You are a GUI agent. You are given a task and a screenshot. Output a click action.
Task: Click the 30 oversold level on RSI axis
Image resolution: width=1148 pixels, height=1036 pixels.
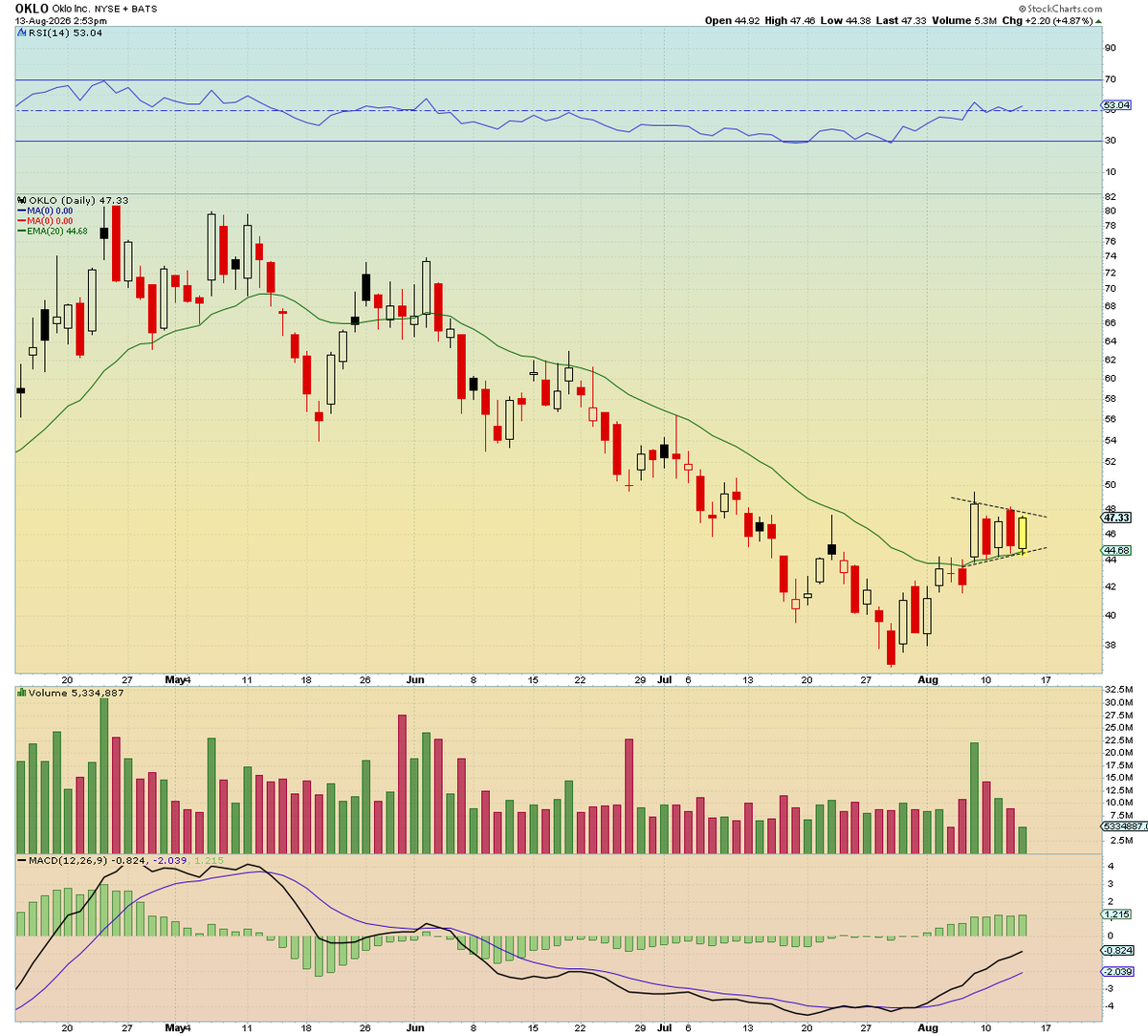tap(1110, 141)
